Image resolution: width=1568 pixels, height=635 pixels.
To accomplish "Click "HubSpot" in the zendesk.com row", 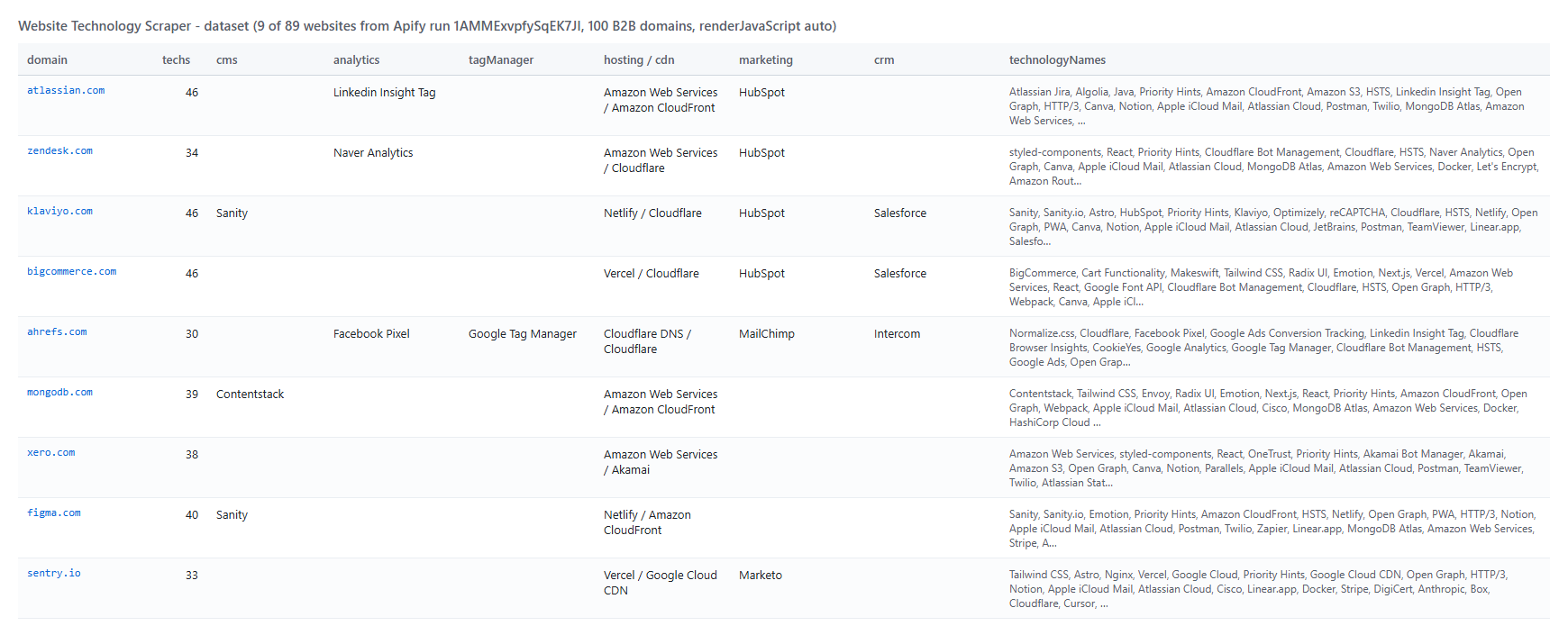I will (x=761, y=153).
